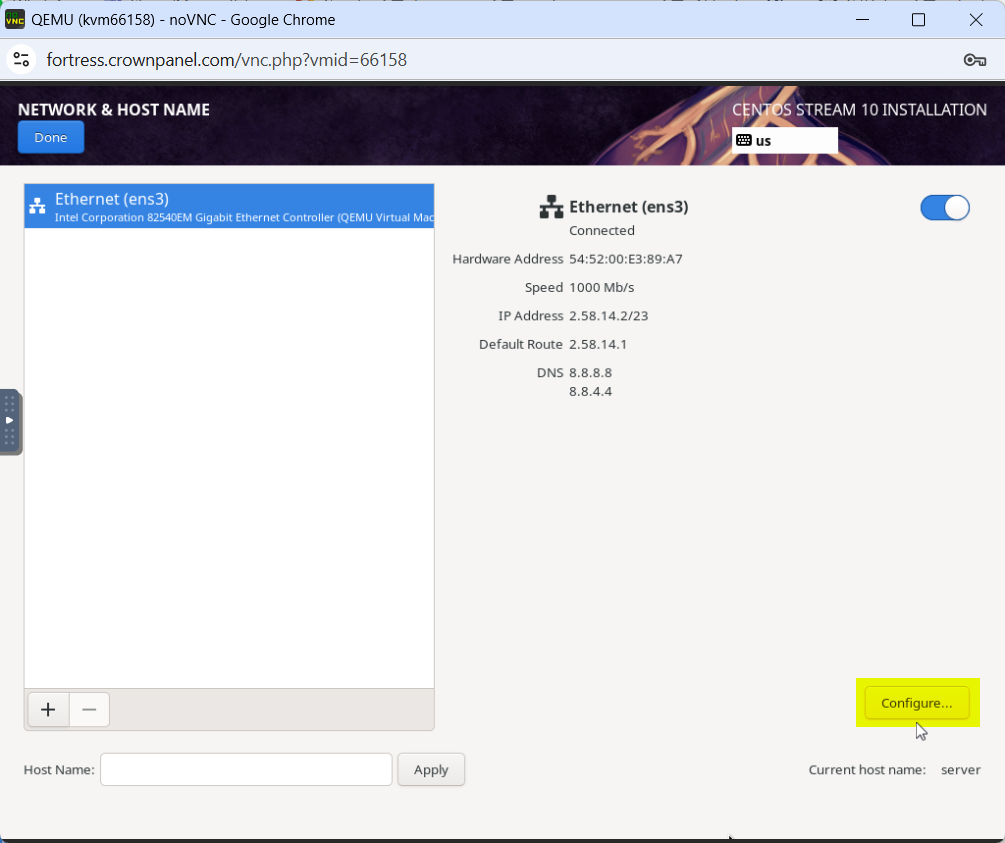Click the Chrome site information icon
The width and height of the screenshot is (1005, 843).
(x=21, y=60)
